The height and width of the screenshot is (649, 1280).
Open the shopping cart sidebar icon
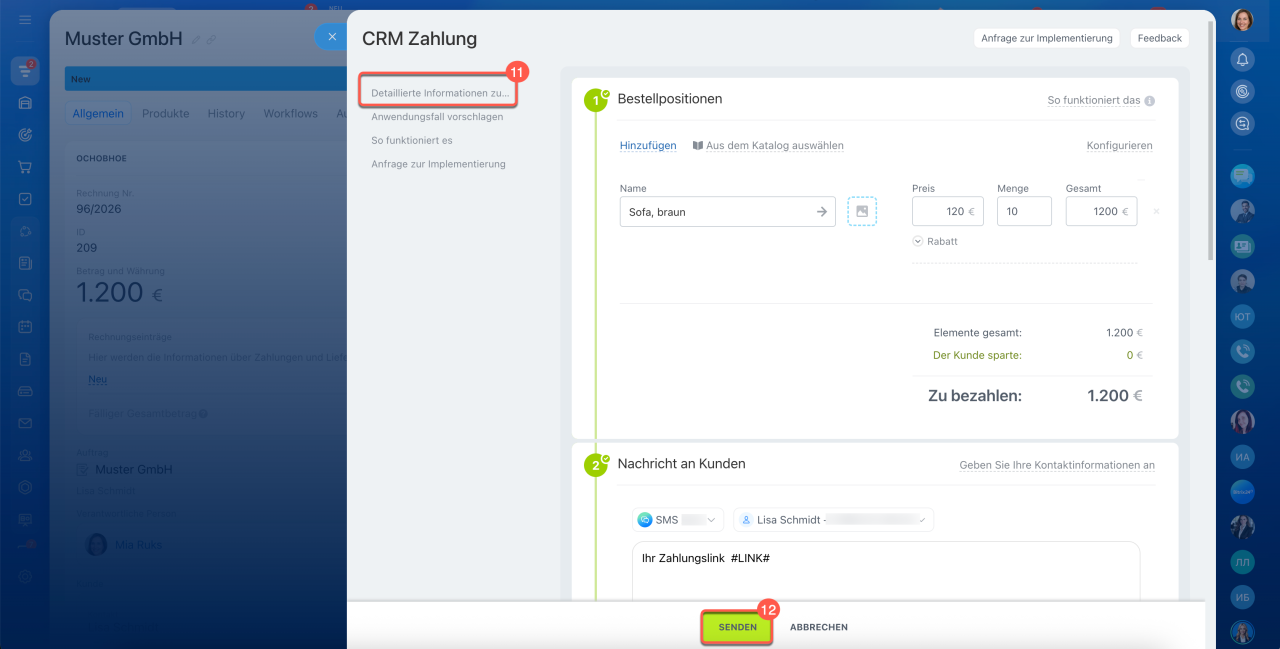25,167
